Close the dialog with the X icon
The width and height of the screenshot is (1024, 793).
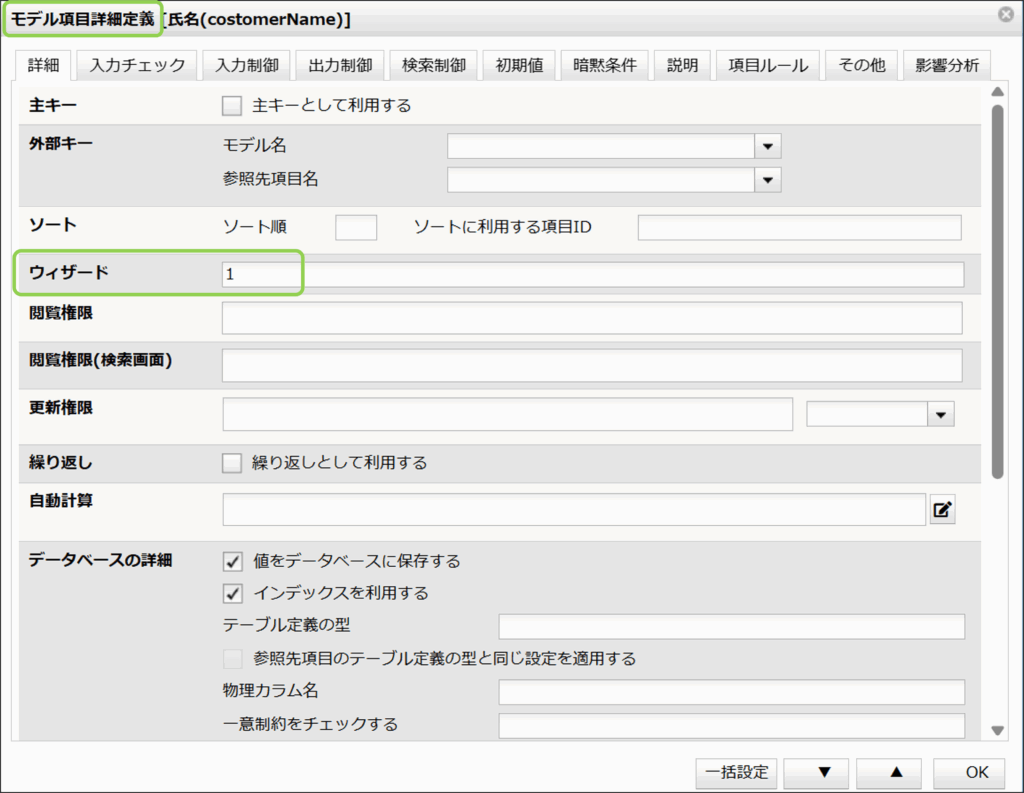1006,15
